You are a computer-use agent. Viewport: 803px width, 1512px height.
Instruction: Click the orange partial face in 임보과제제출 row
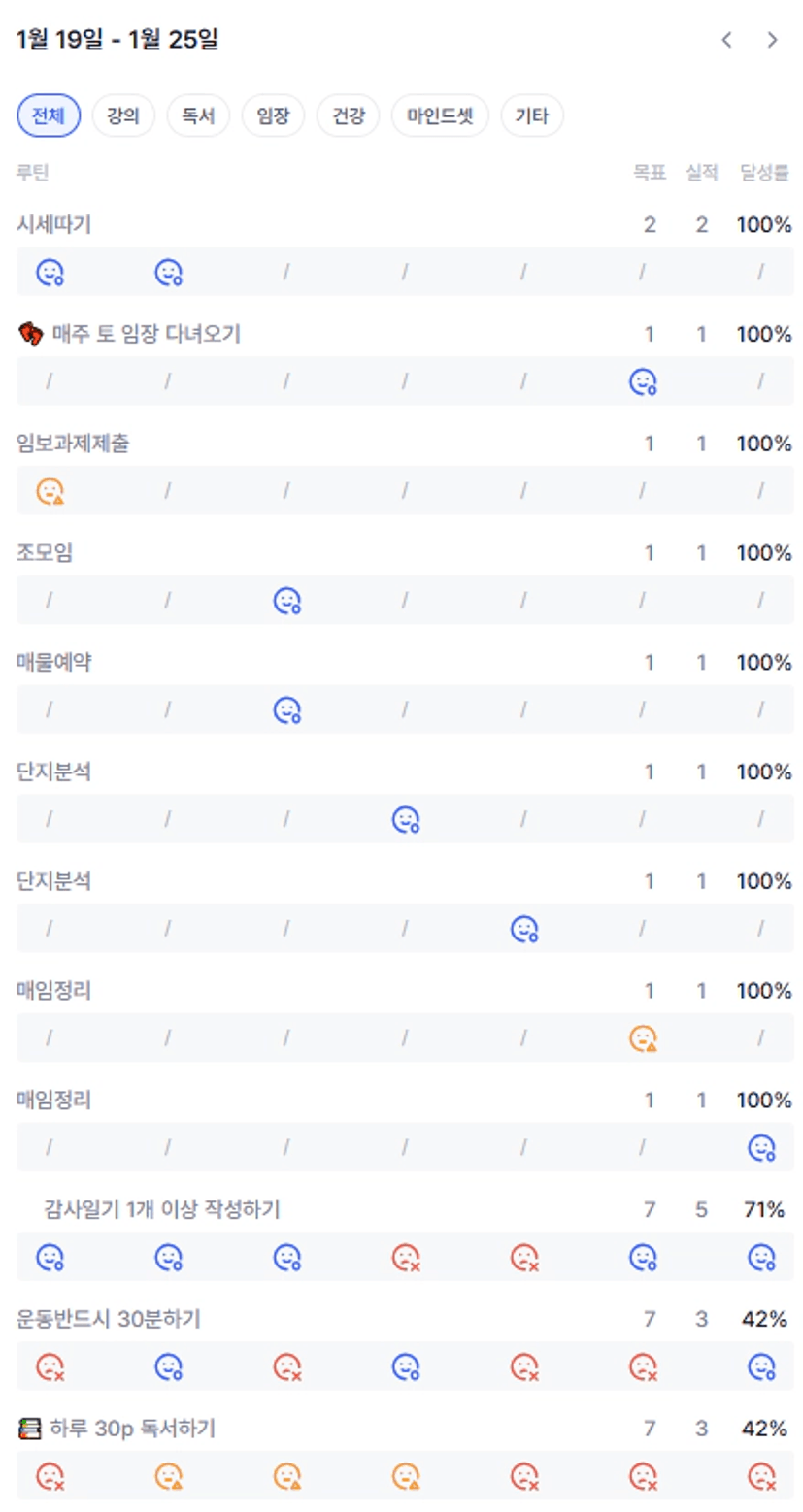coord(50,491)
